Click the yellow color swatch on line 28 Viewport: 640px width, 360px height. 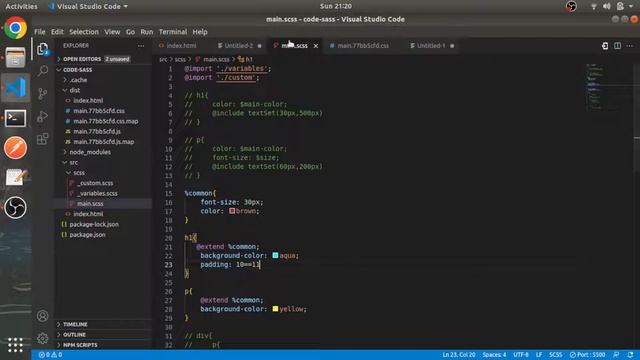pyautogui.click(x=276, y=309)
